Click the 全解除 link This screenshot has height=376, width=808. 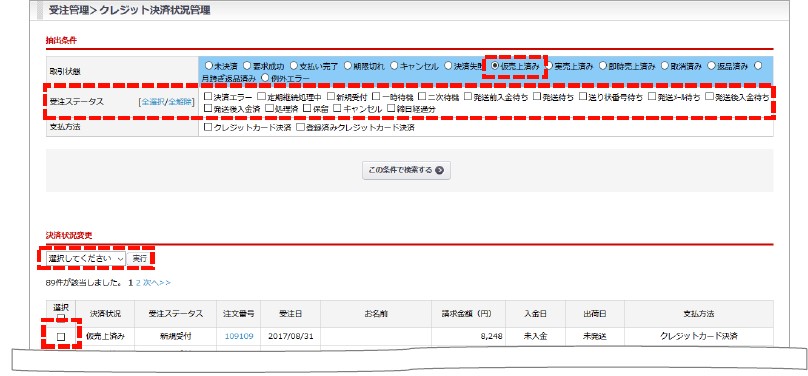pos(180,102)
